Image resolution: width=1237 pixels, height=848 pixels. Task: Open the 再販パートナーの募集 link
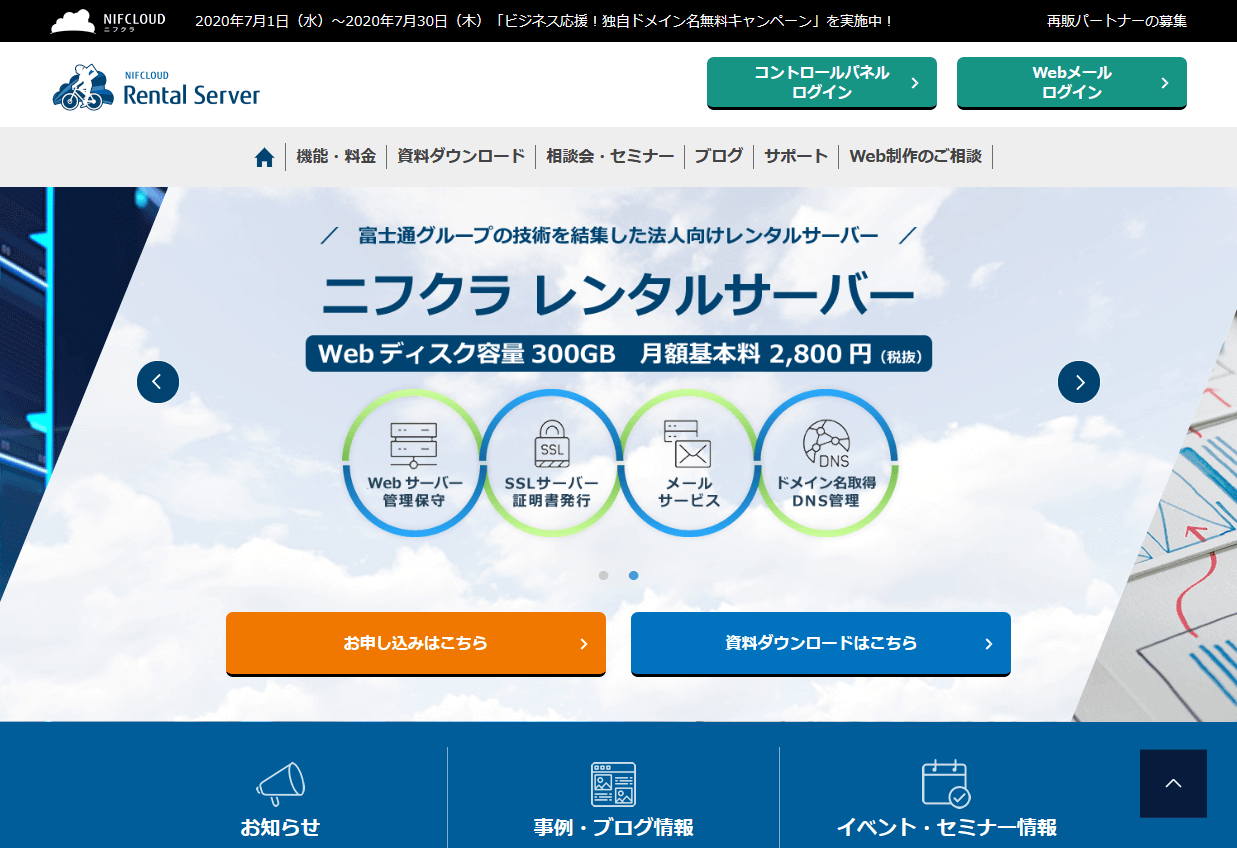[x=1117, y=21]
